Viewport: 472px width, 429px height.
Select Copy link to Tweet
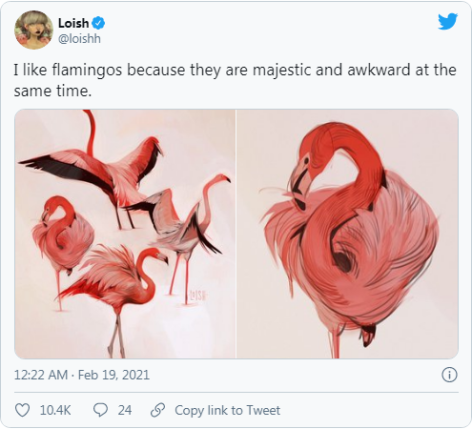pos(227,410)
